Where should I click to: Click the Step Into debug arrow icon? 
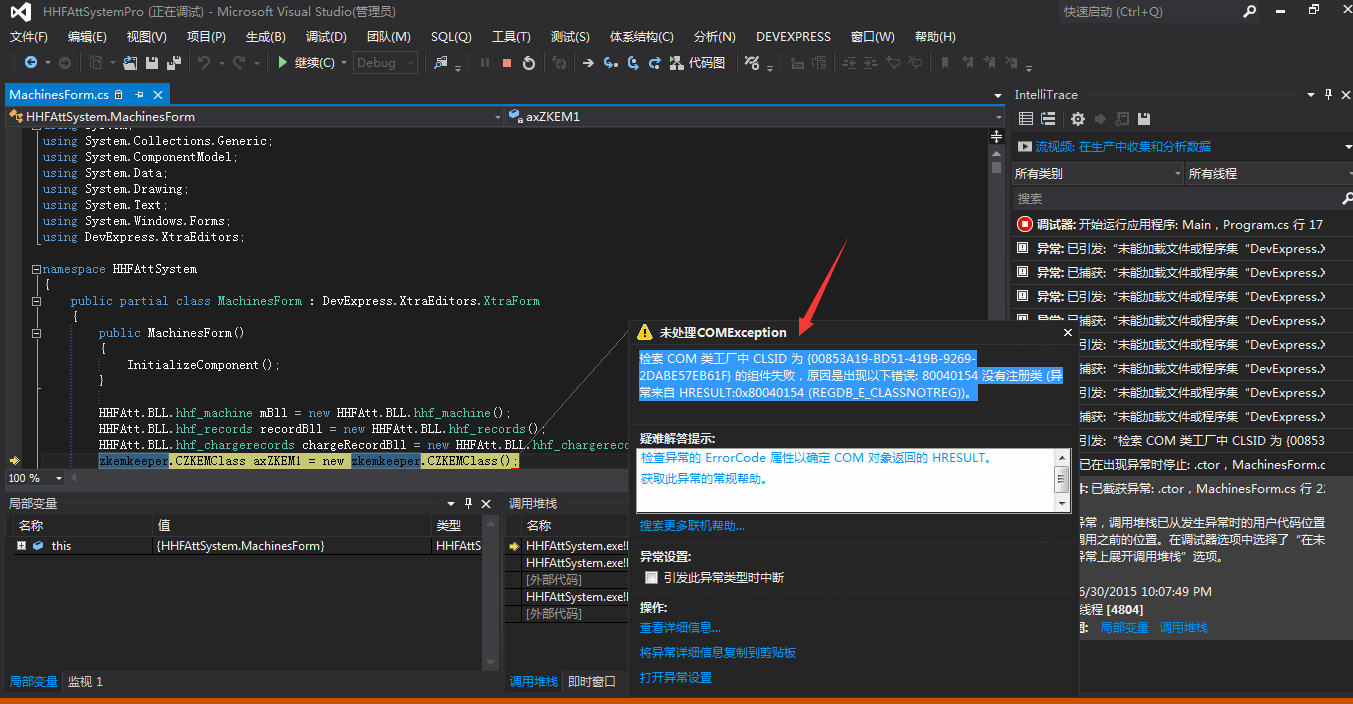[x=610, y=63]
